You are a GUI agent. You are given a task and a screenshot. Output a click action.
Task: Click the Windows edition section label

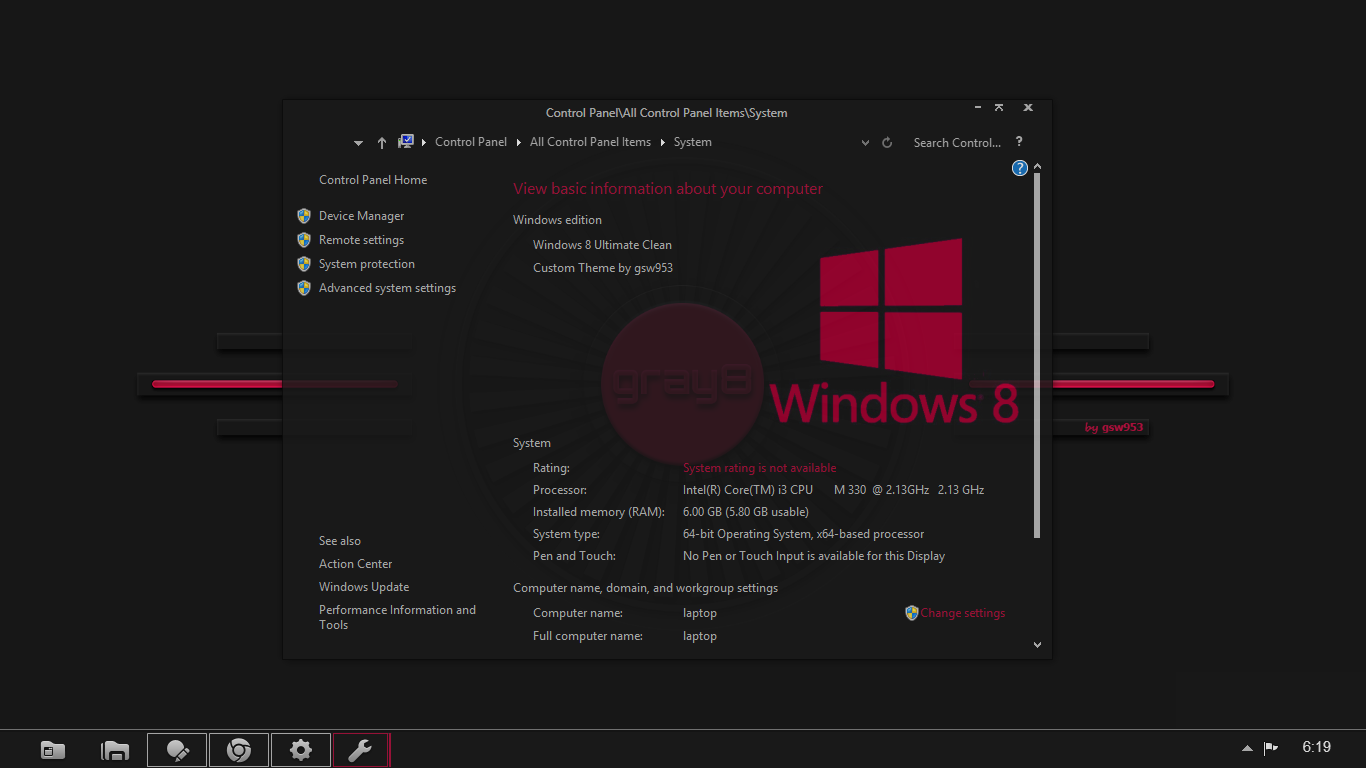point(557,220)
